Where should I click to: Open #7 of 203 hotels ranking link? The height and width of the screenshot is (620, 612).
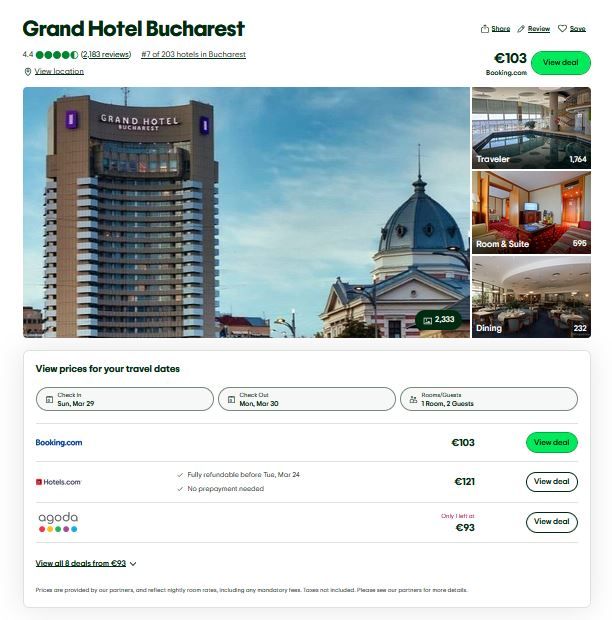[193, 54]
